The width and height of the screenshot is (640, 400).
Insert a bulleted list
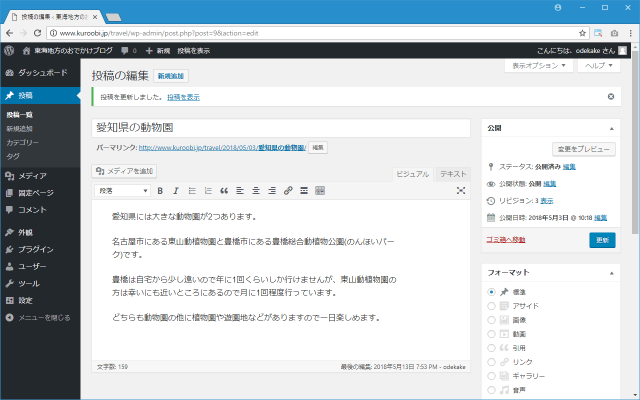(191, 190)
